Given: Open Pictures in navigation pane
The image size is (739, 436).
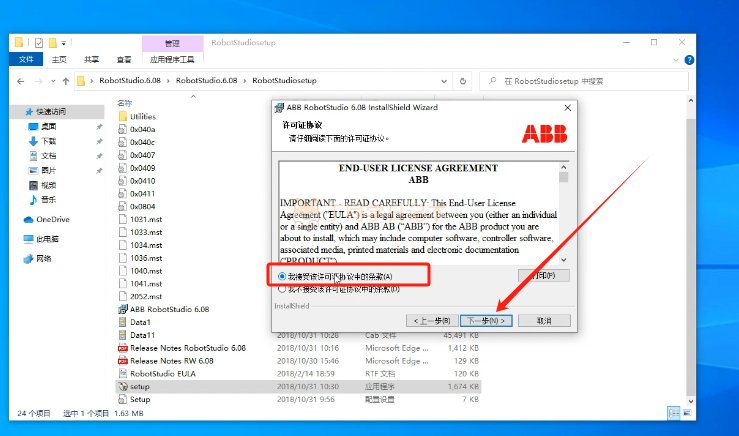Looking at the screenshot, I should tap(49, 170).
